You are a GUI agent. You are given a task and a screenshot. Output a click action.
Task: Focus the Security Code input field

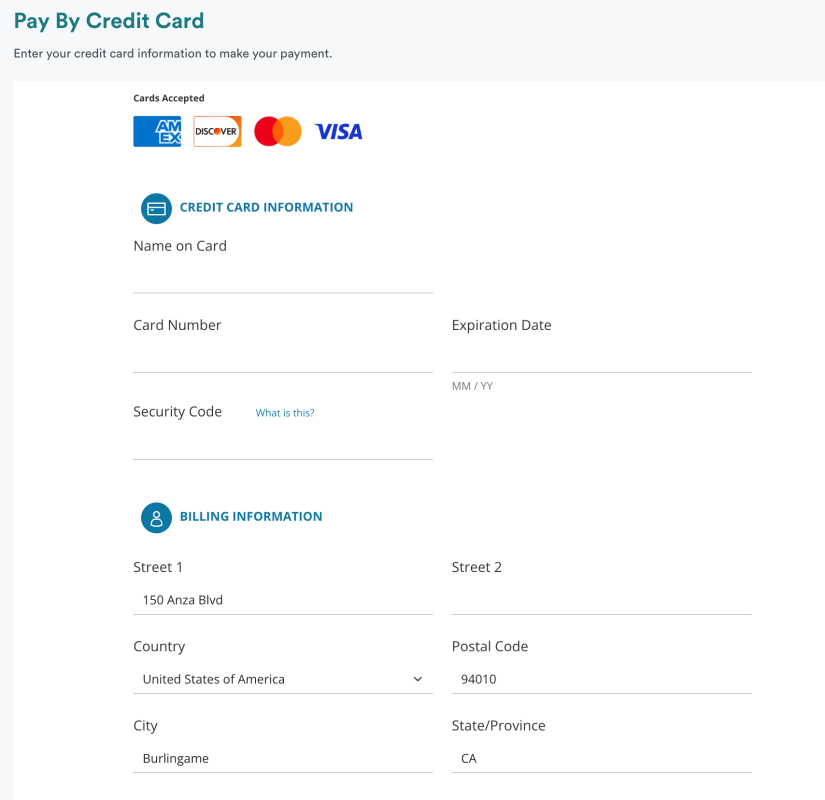tap(283, 444)
